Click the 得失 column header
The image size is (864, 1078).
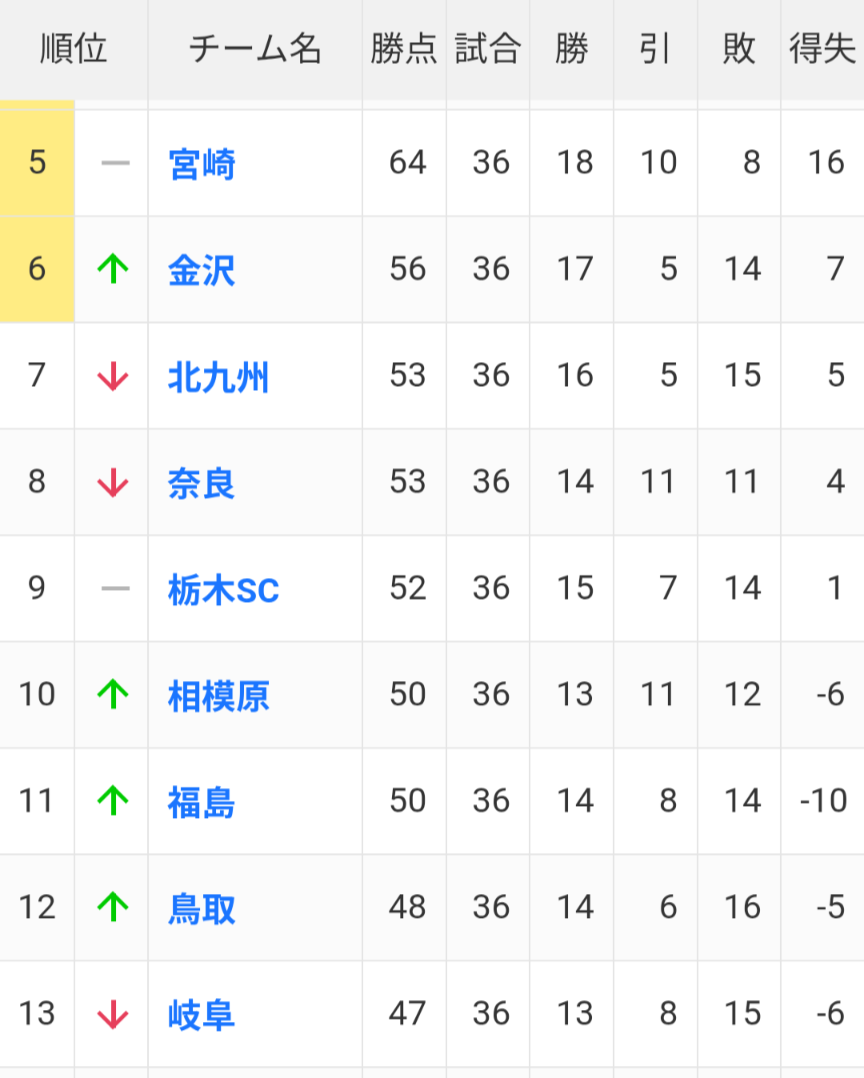822,49
